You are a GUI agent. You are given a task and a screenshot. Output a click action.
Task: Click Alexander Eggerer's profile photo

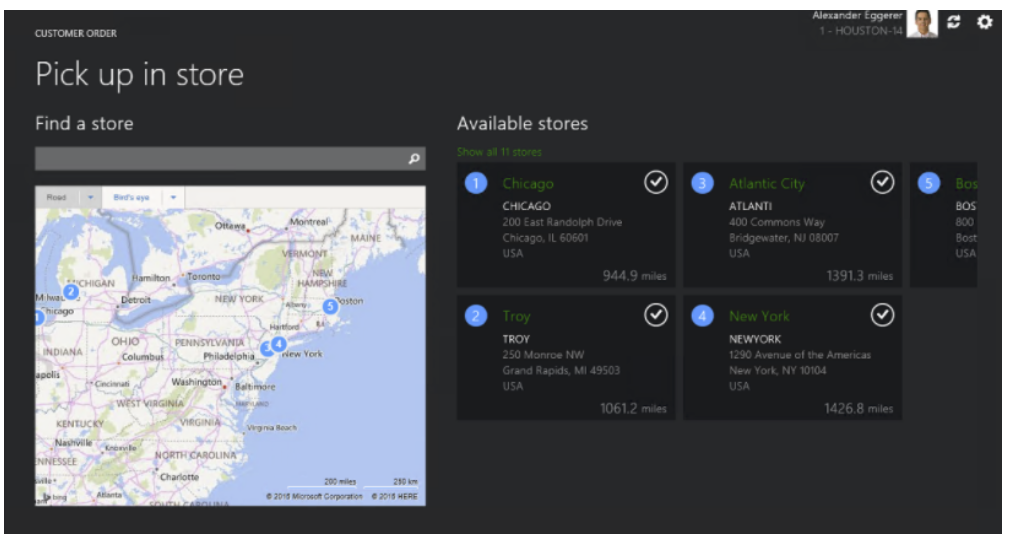click(x=922, y=24)
